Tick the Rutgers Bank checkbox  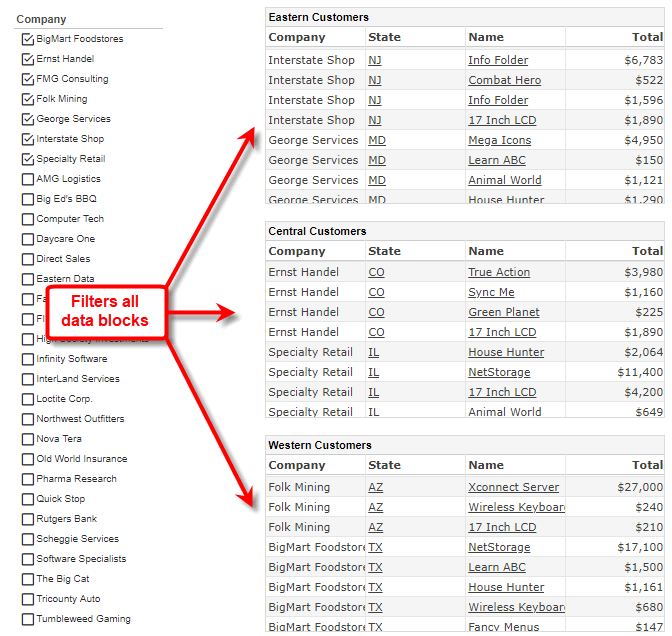pos(27,519)
